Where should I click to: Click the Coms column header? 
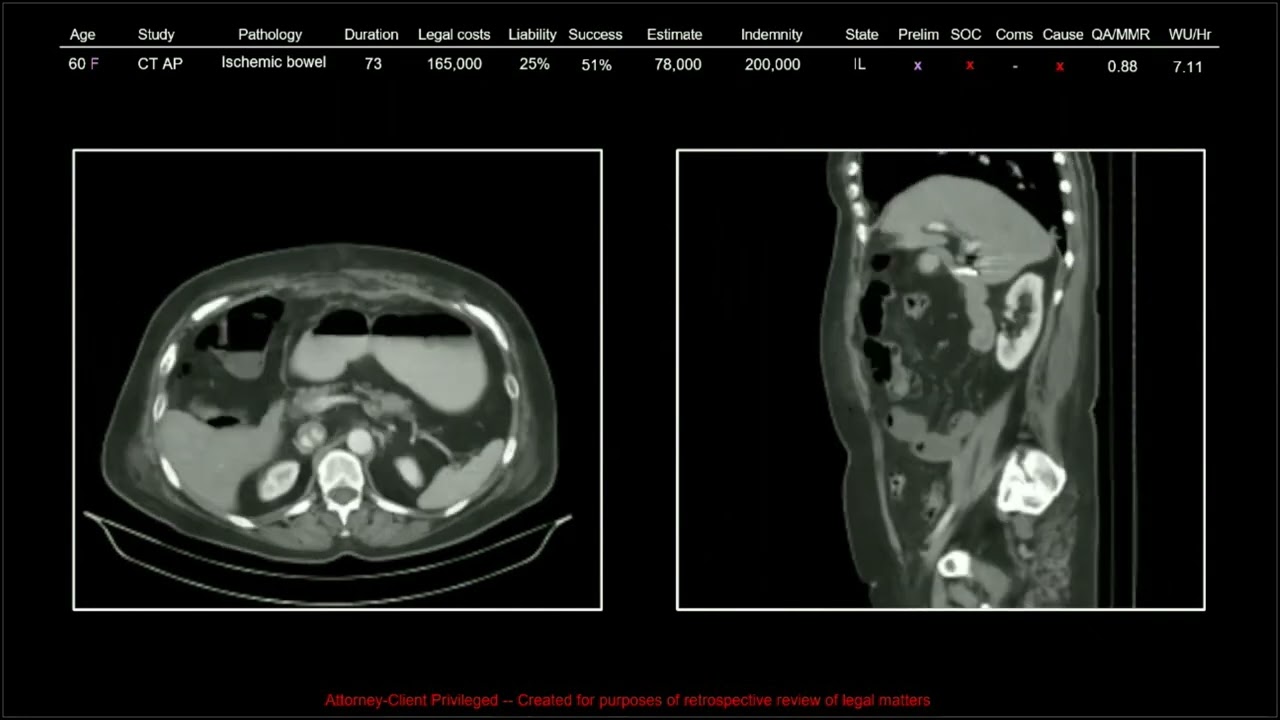point(1014,34)
